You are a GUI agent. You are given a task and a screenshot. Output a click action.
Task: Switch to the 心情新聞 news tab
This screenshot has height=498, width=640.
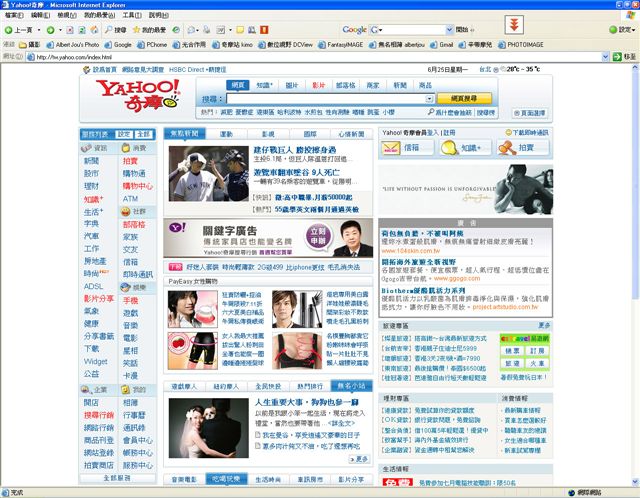(x=351, y=134)
